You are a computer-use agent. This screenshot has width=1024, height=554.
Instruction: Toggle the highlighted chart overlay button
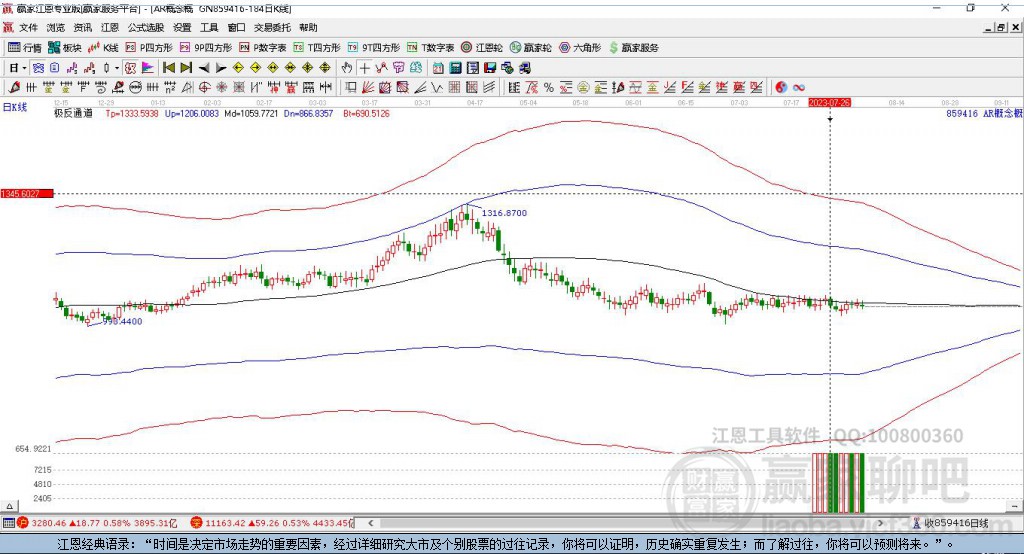click(x=130, y=68)
